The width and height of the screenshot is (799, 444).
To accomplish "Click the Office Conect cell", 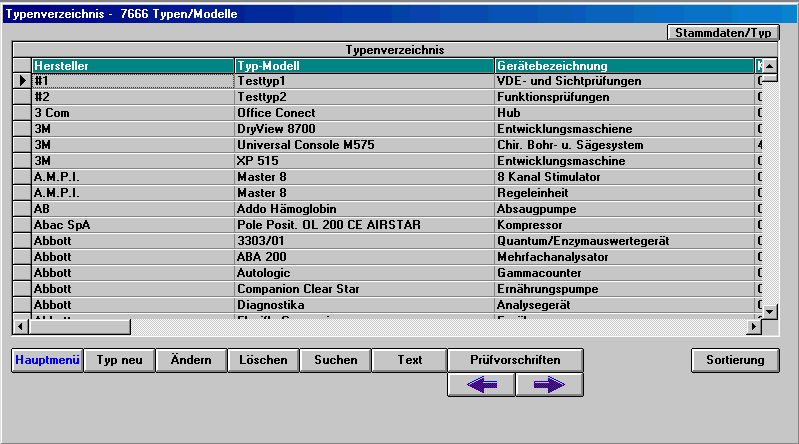I will pos(364,113).
